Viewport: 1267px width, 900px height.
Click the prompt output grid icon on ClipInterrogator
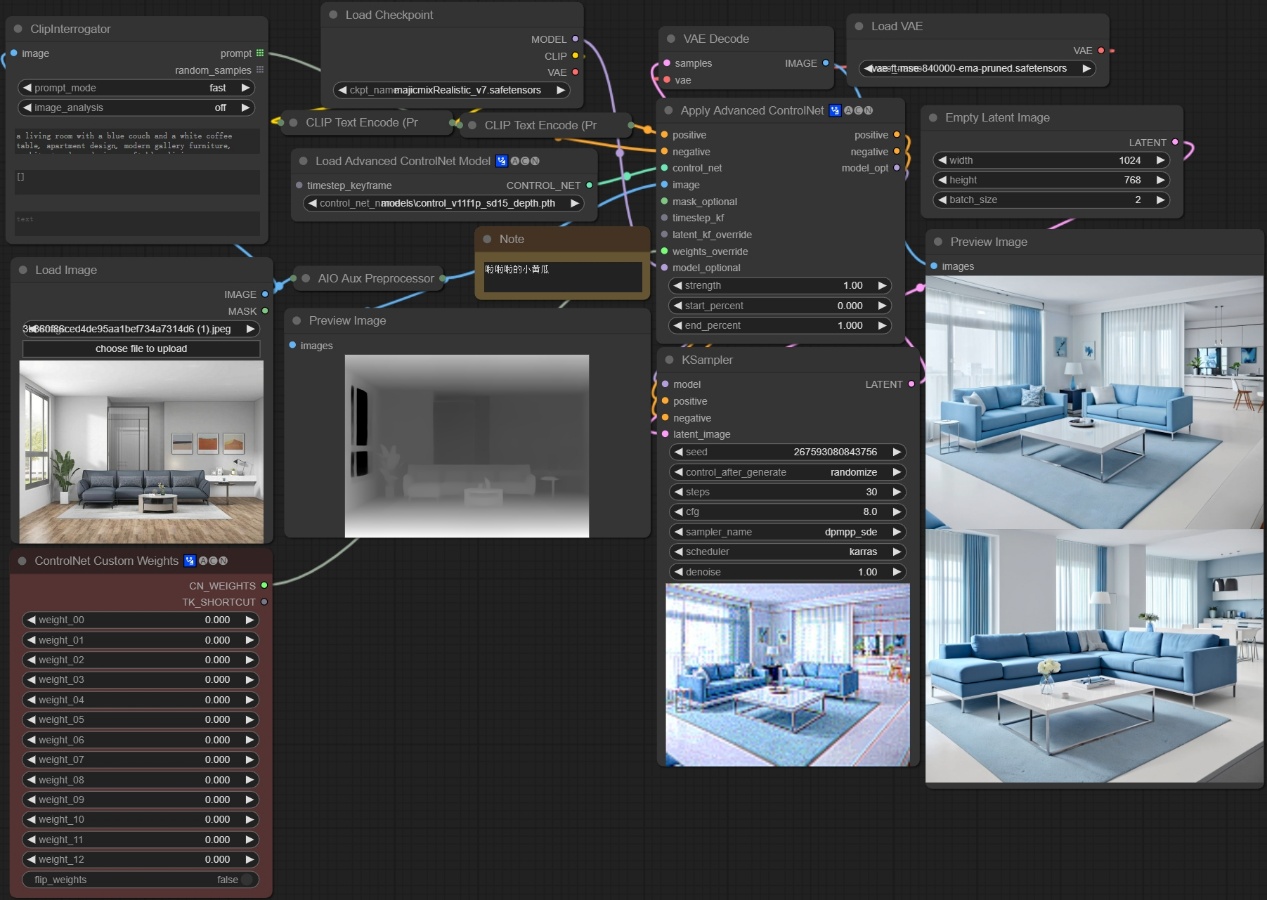[260, 53]
